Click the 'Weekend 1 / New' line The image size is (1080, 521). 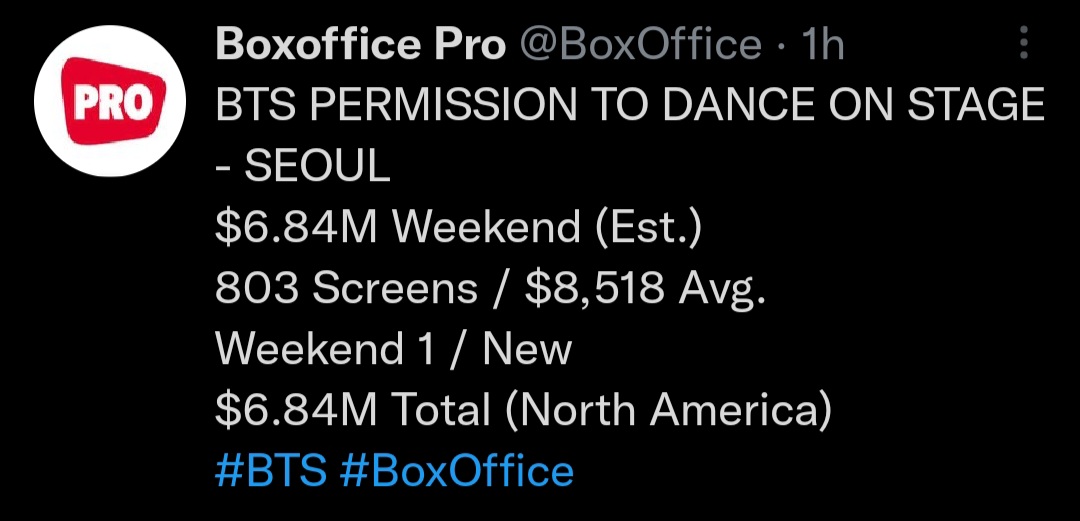click(x=393, y=349)
